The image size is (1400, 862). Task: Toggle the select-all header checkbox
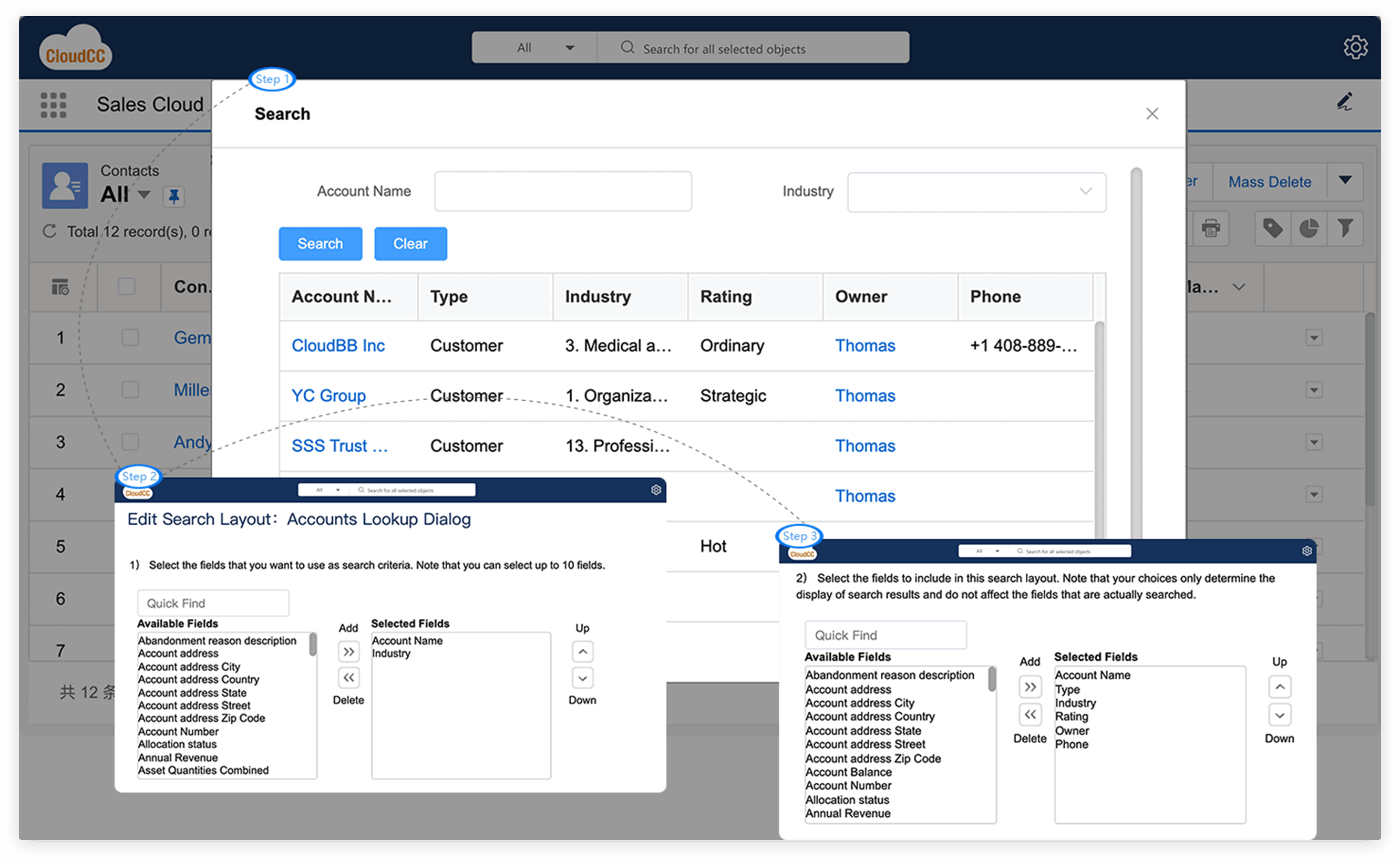(x=127, y=286)
